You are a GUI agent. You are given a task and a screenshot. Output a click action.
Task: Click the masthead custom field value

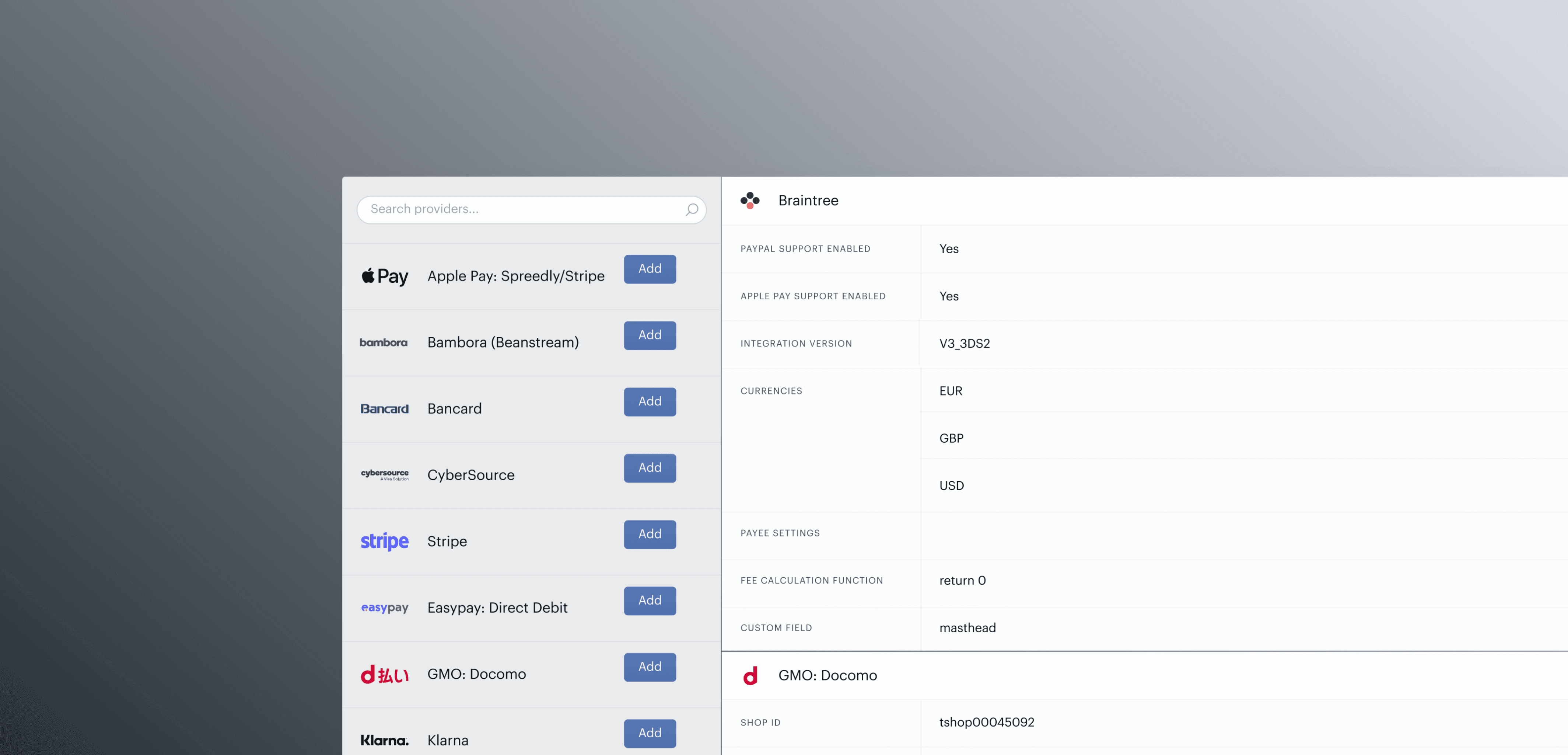[967, 628]
